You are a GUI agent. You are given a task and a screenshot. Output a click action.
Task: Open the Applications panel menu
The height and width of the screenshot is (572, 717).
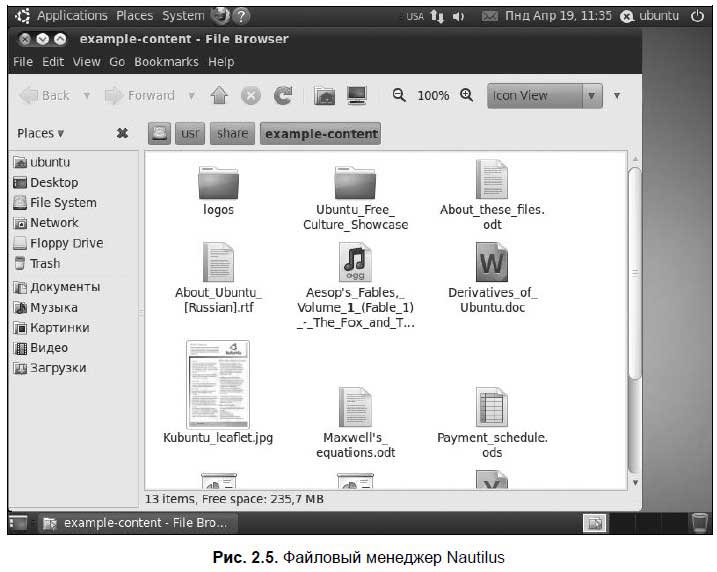[72, 16]
